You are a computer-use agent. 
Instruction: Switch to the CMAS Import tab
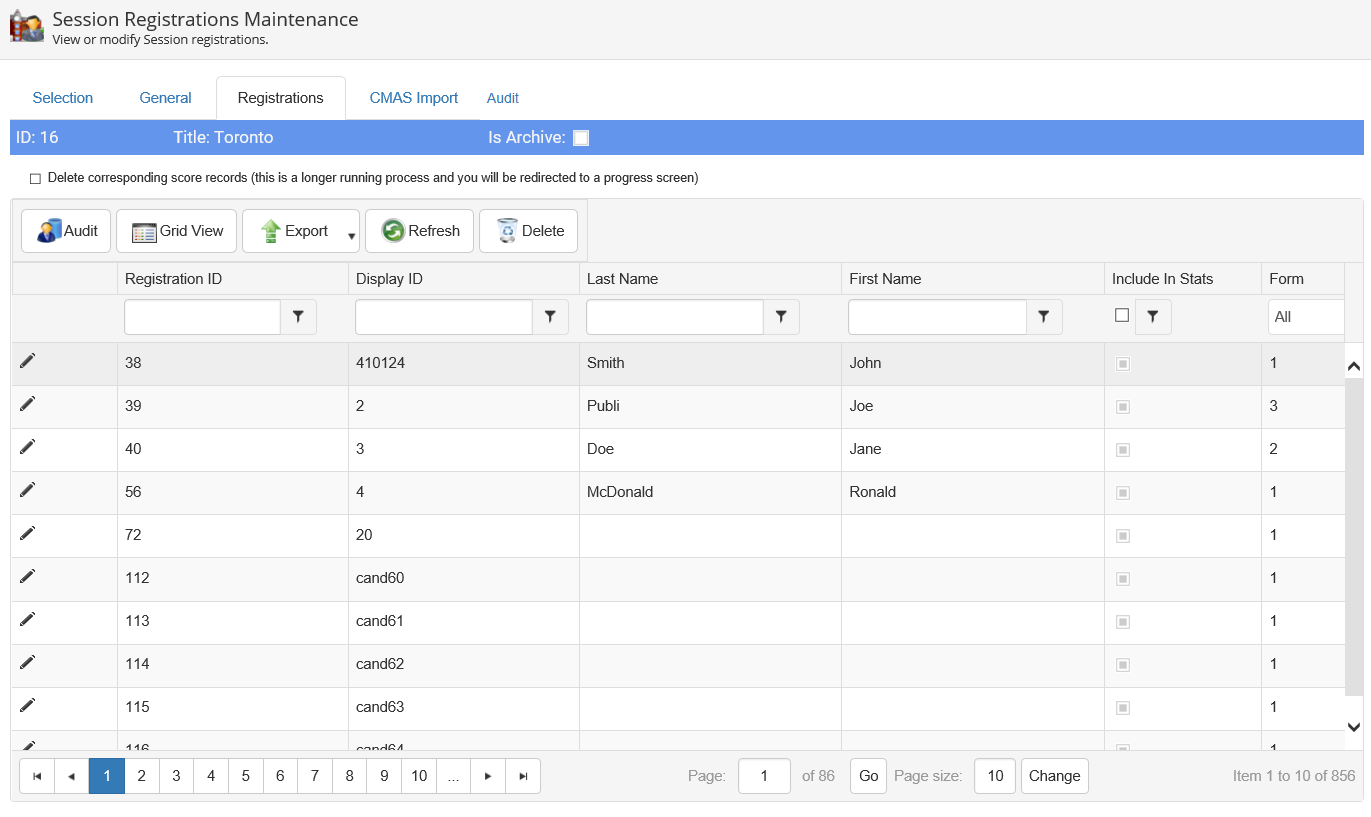click(x=414, y=98)
